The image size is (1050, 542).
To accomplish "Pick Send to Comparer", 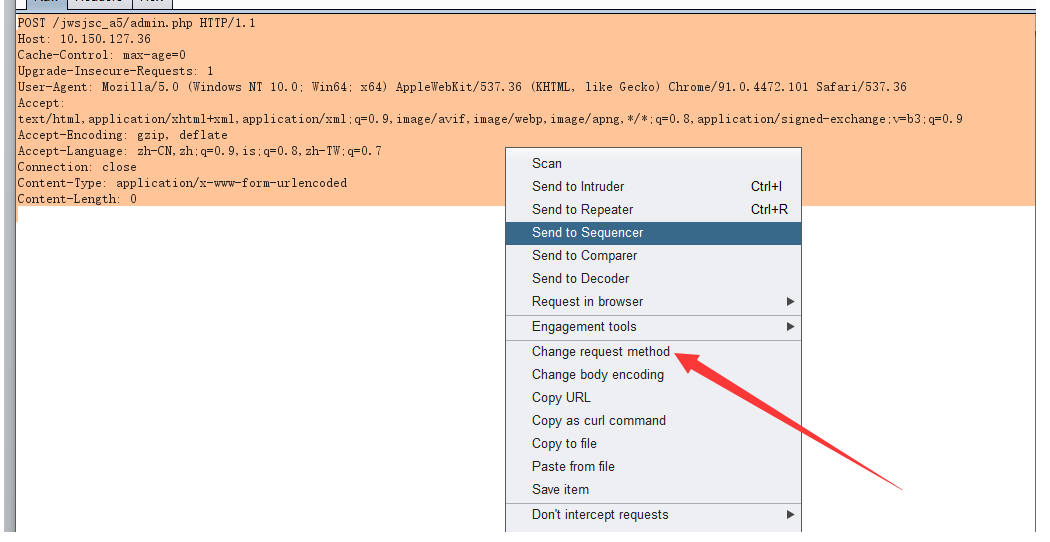I will click(584, 255).
